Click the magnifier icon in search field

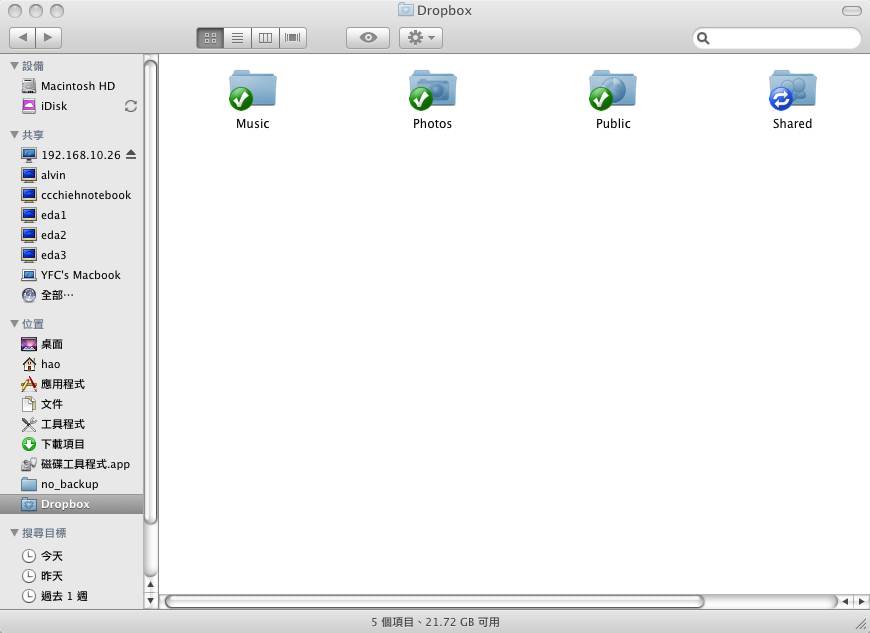703,38
